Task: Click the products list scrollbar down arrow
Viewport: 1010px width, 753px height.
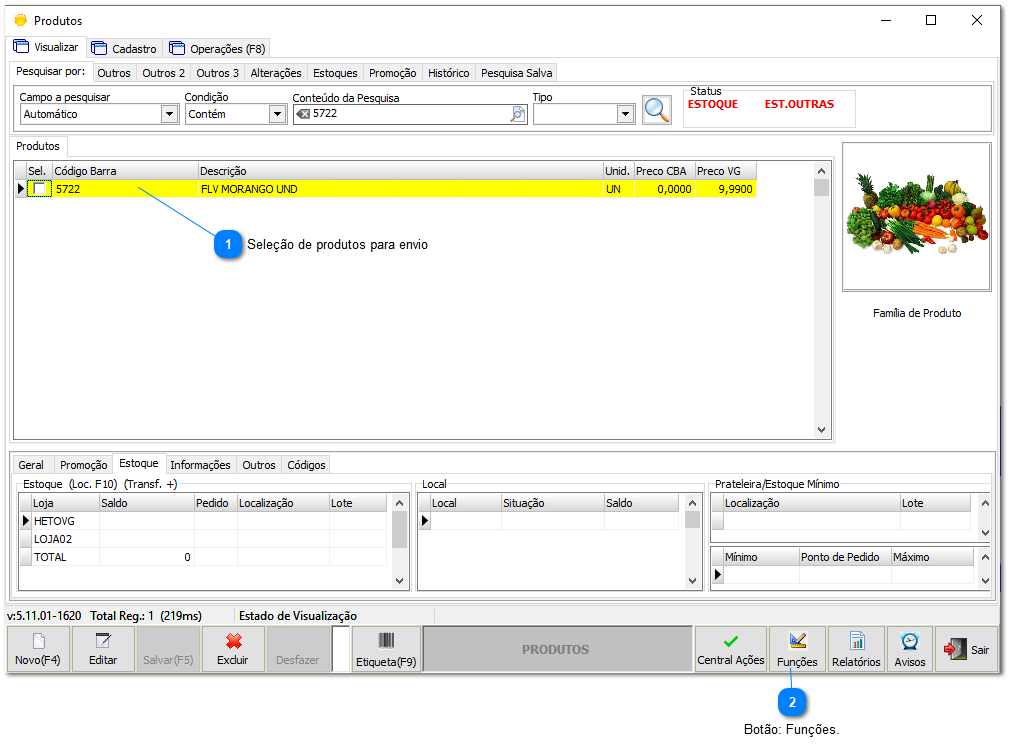Action: (x=822, y=430)
